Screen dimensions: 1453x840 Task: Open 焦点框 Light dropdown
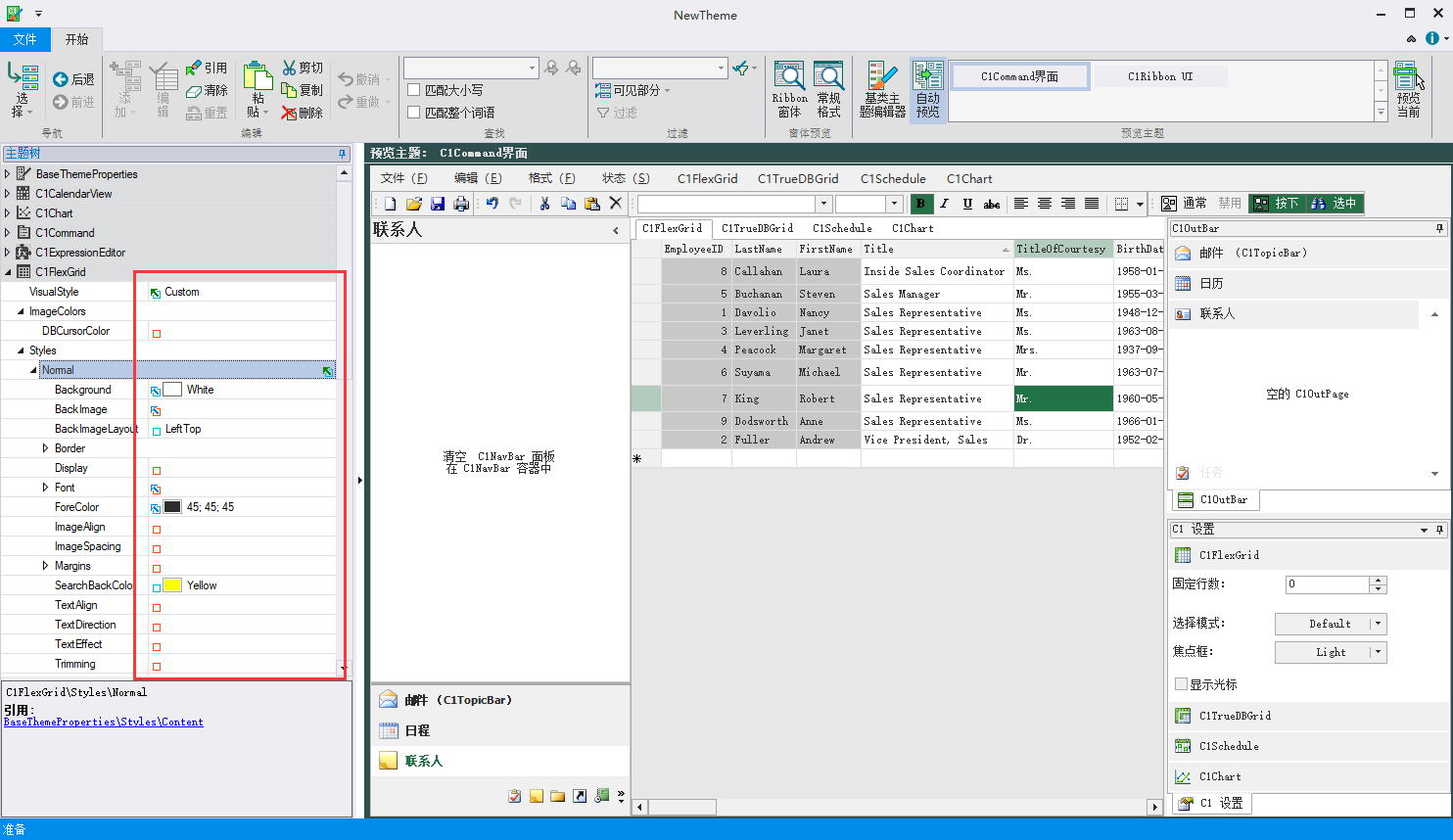click(1378, 652)
